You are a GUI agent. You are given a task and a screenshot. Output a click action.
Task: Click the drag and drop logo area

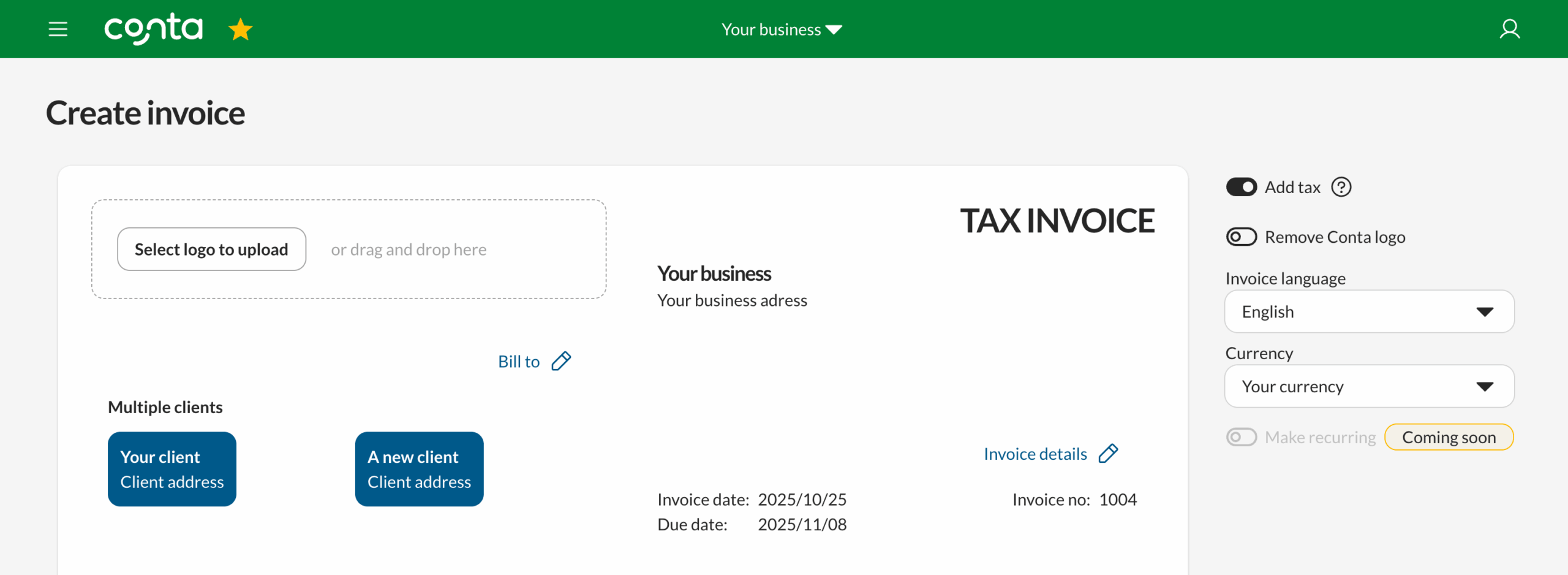click(x=409, y=249)
